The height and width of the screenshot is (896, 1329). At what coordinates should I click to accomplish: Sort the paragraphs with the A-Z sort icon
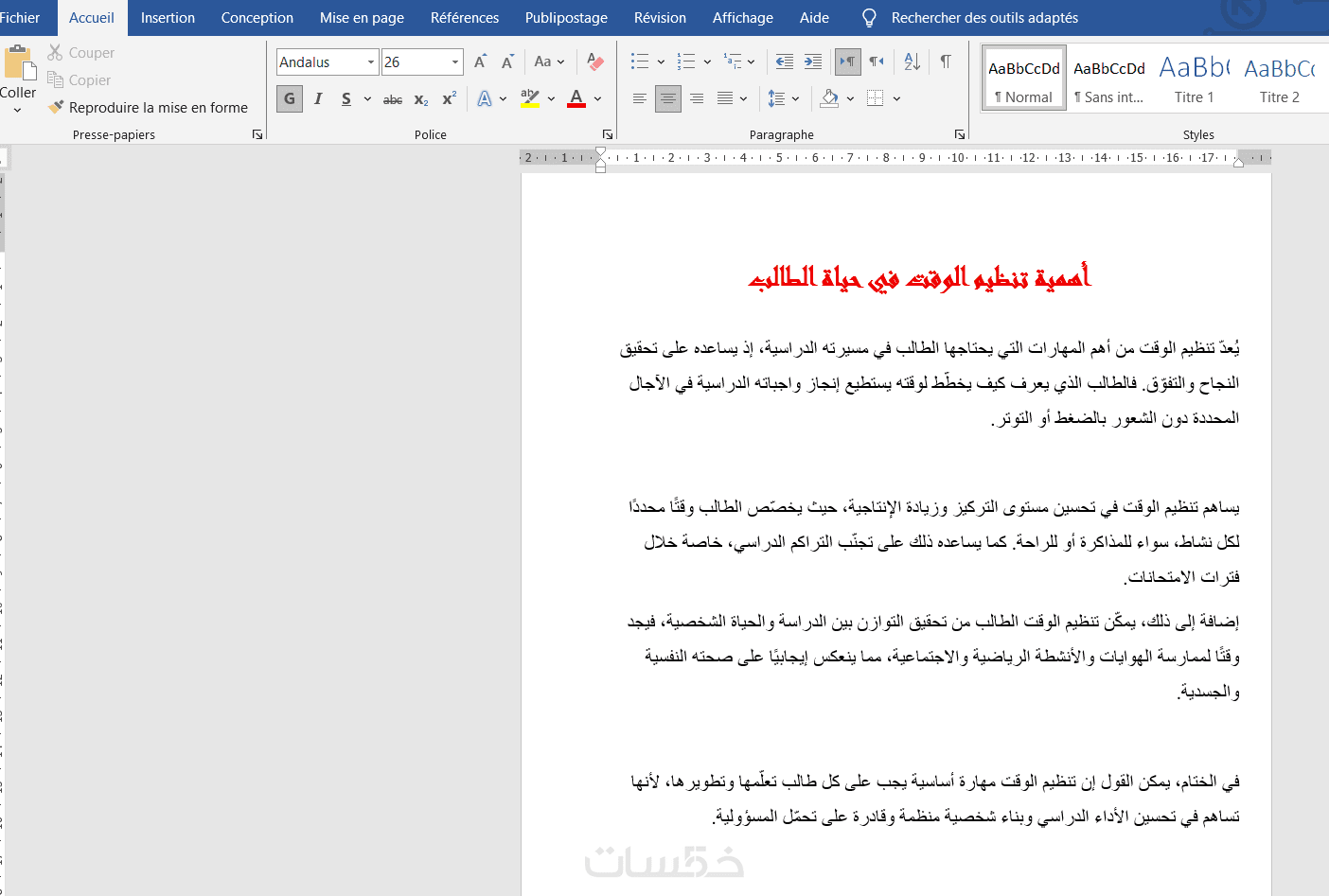tap(912, 61)
